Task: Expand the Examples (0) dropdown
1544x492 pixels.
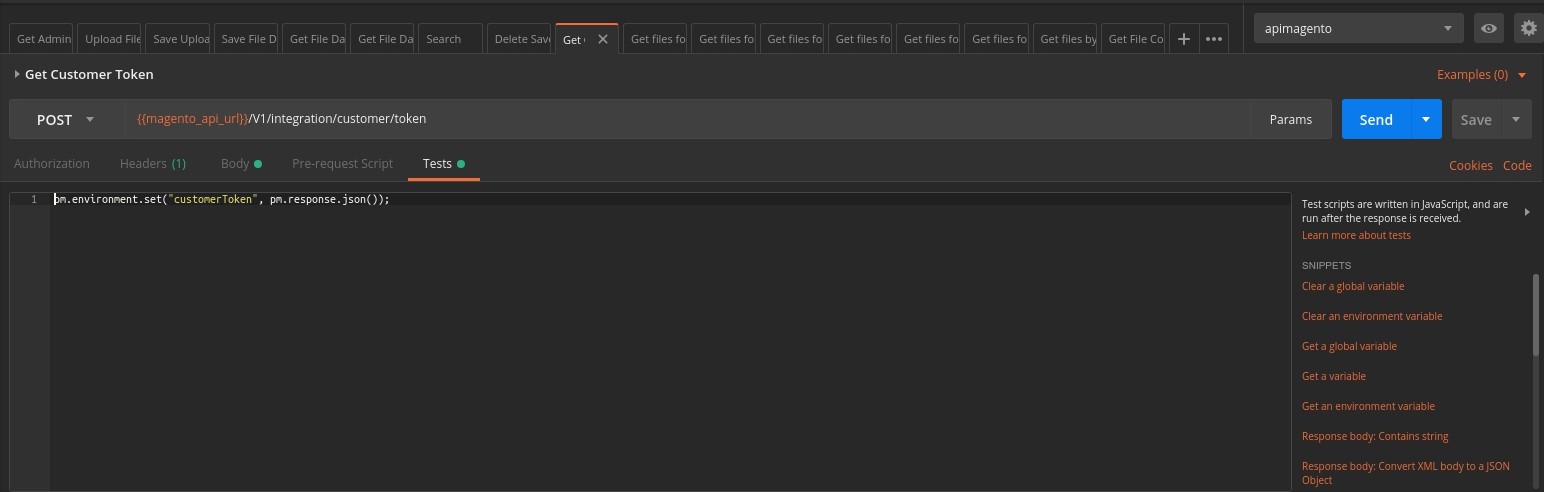Action: tap(1481, 75)
